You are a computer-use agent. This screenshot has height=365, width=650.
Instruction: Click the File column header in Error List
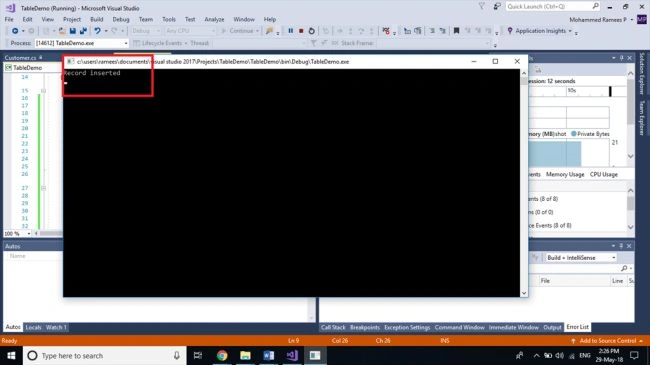tap(545, 281)
